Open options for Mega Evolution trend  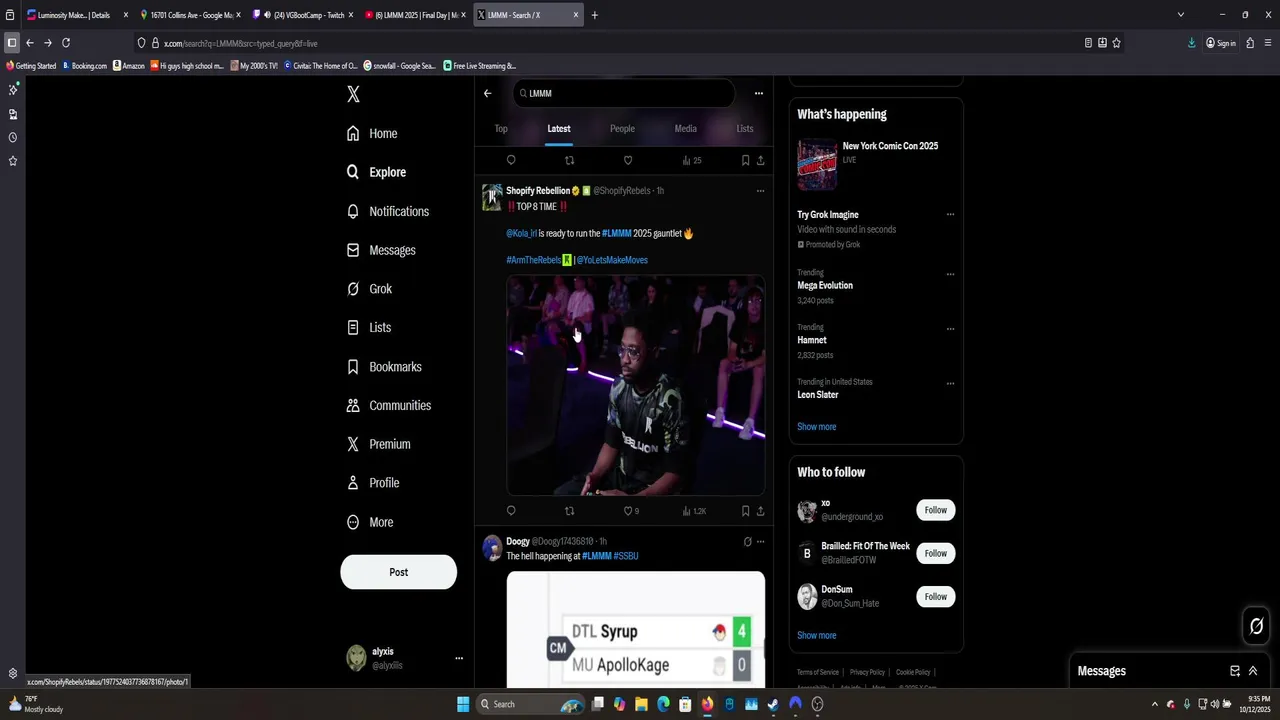click(x=950, y=274)
